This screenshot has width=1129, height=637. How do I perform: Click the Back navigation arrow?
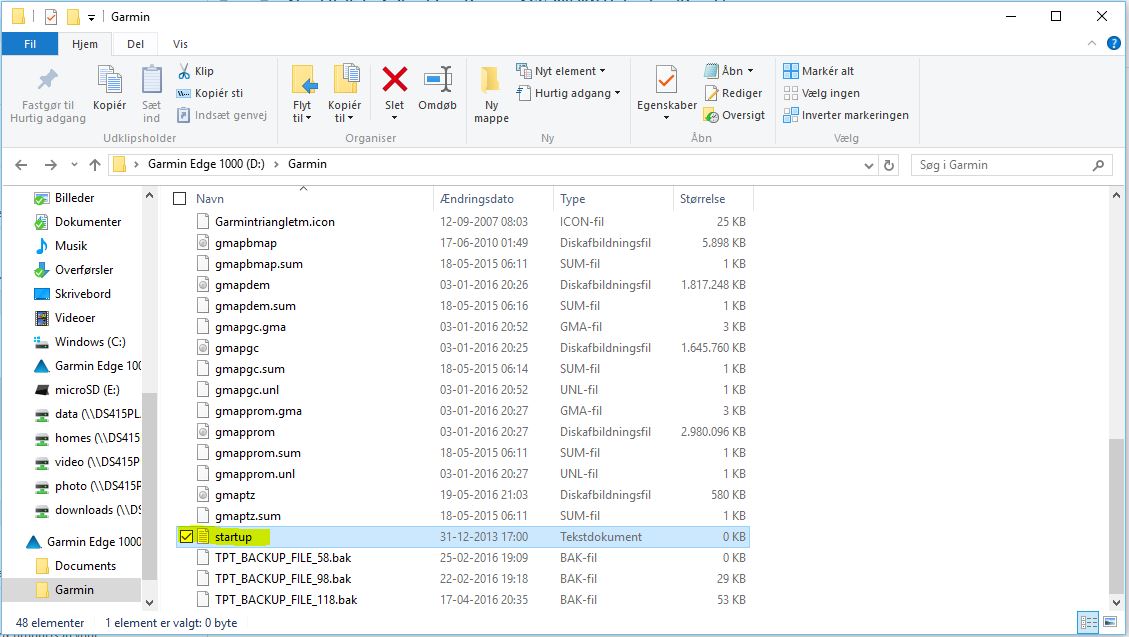click(x=21, y=165)
